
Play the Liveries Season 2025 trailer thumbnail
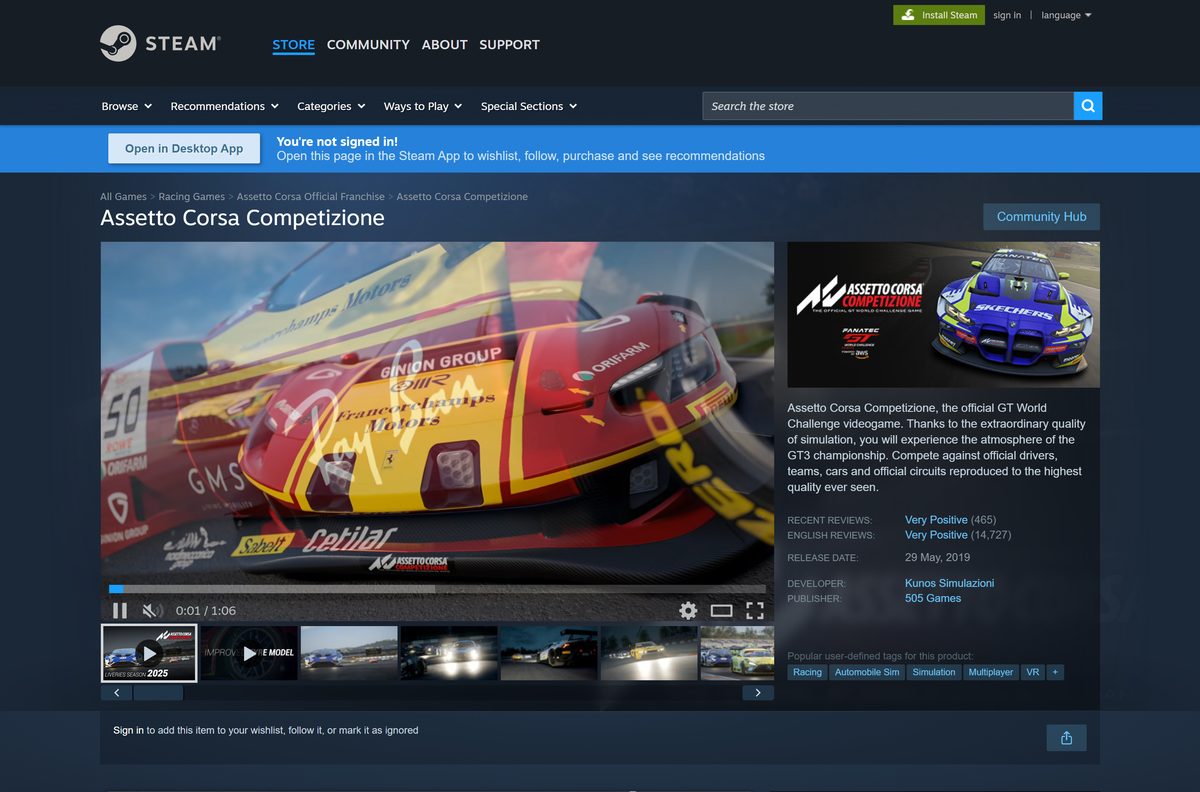coord(149,653)
